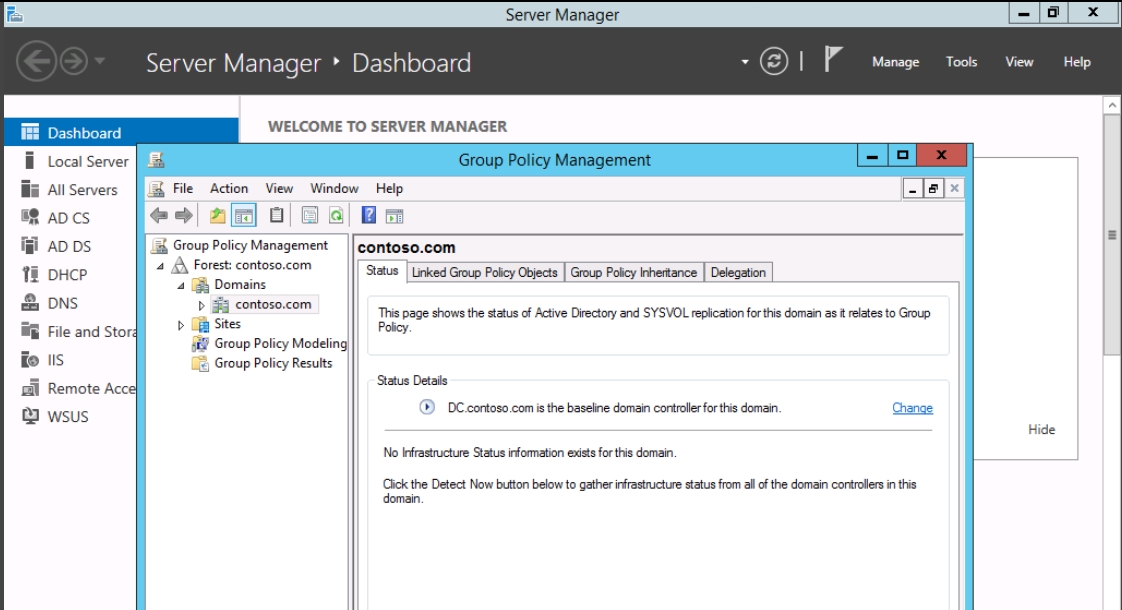Collapse the Forest: contoso.com tree node

point(160,266)
